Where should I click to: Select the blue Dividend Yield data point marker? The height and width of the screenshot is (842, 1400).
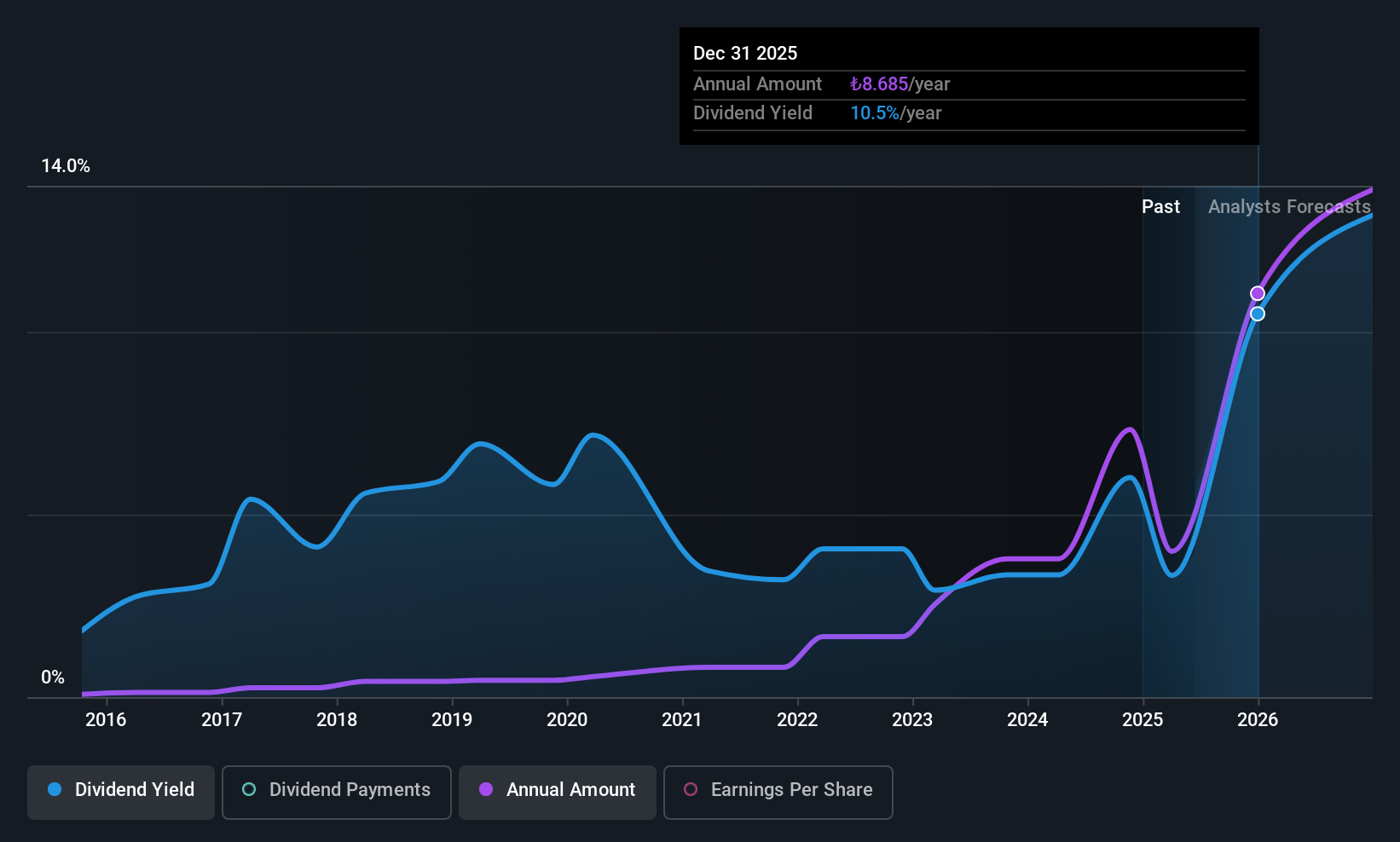pos(1258,314)
